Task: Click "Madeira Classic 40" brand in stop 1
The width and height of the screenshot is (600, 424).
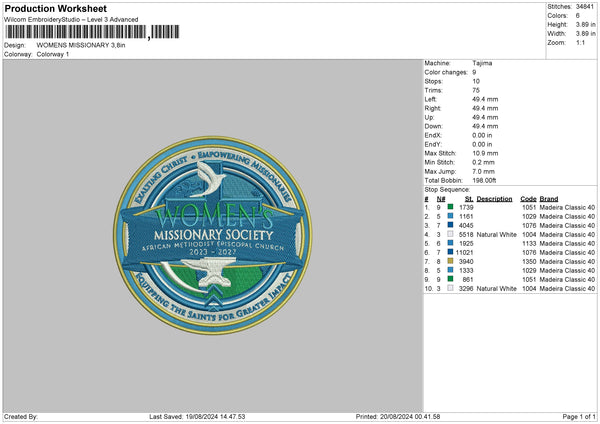Action: click(567, 207)
